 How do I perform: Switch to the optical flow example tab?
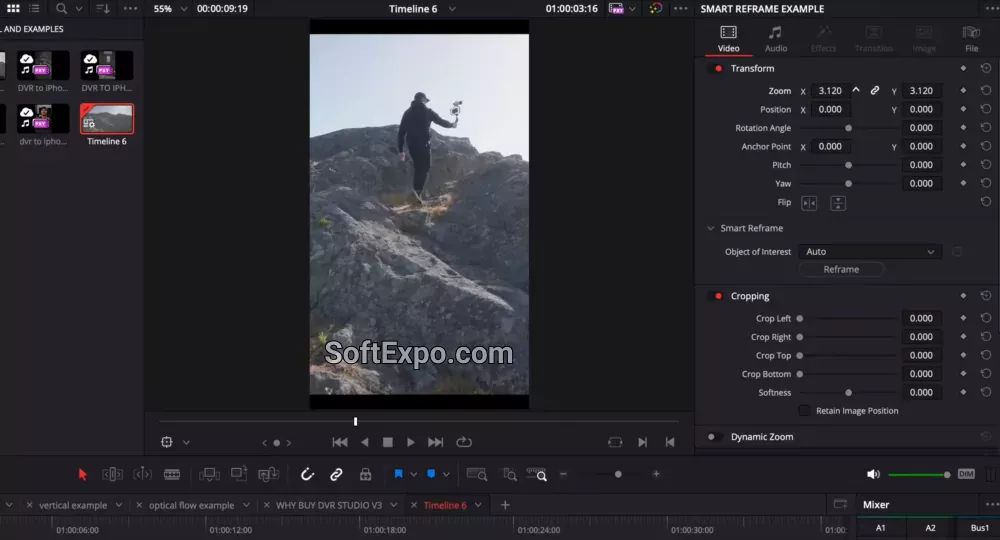[191, 505]
